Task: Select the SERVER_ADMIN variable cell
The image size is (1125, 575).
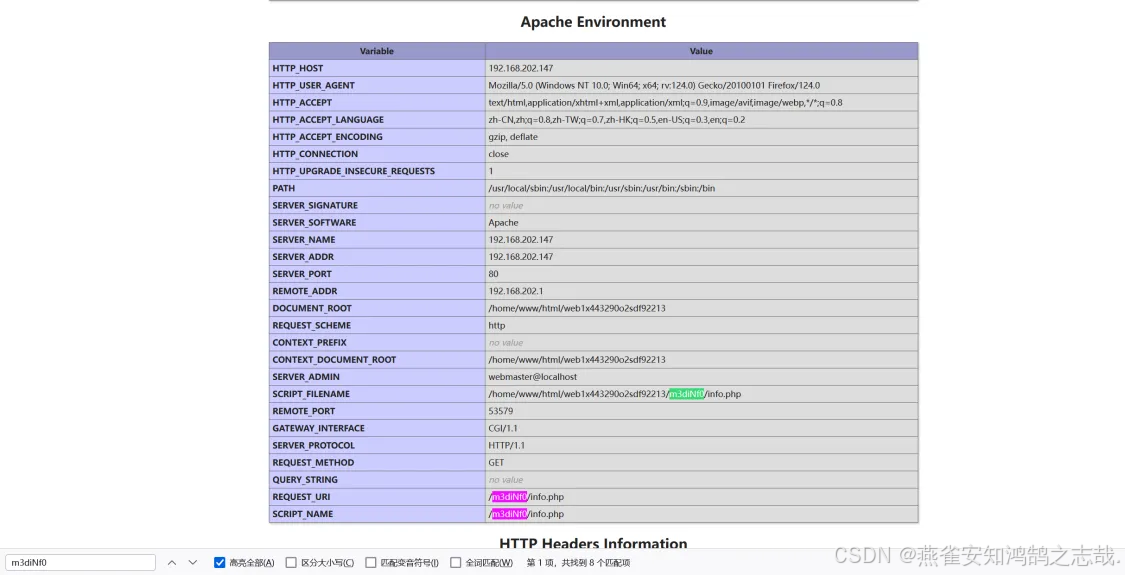Action: (377, 377)
